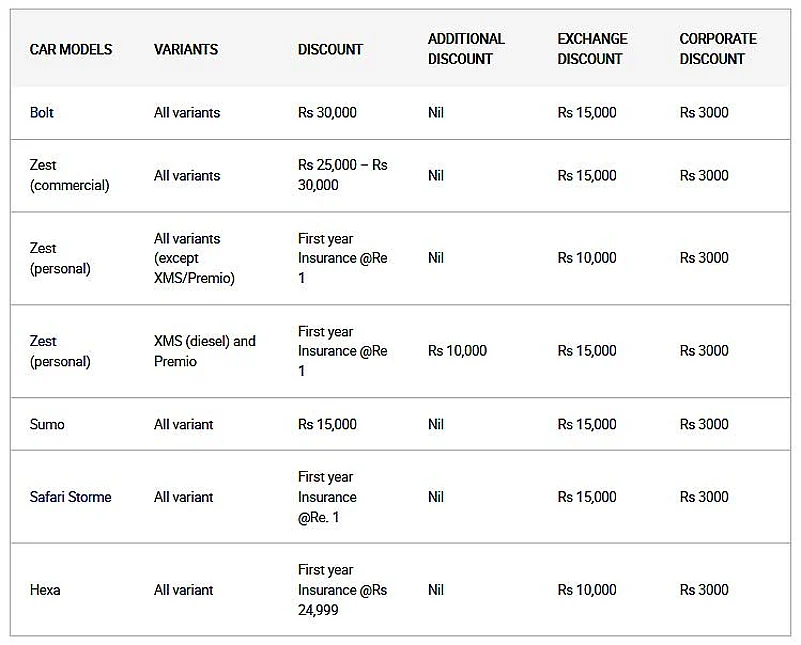Click Safari Storme's Rs 3000 corporate discount
The width and height of the screenshot is (801, 645).
(x=704, y=497)
